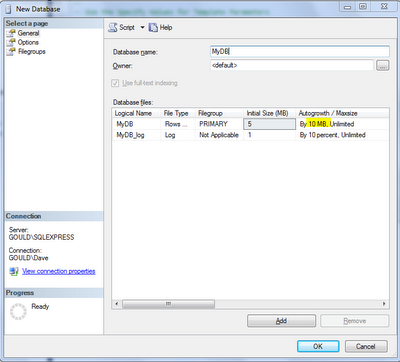Click the General page icon
Viewport: 400px width, 362px height.
(12, 33)
